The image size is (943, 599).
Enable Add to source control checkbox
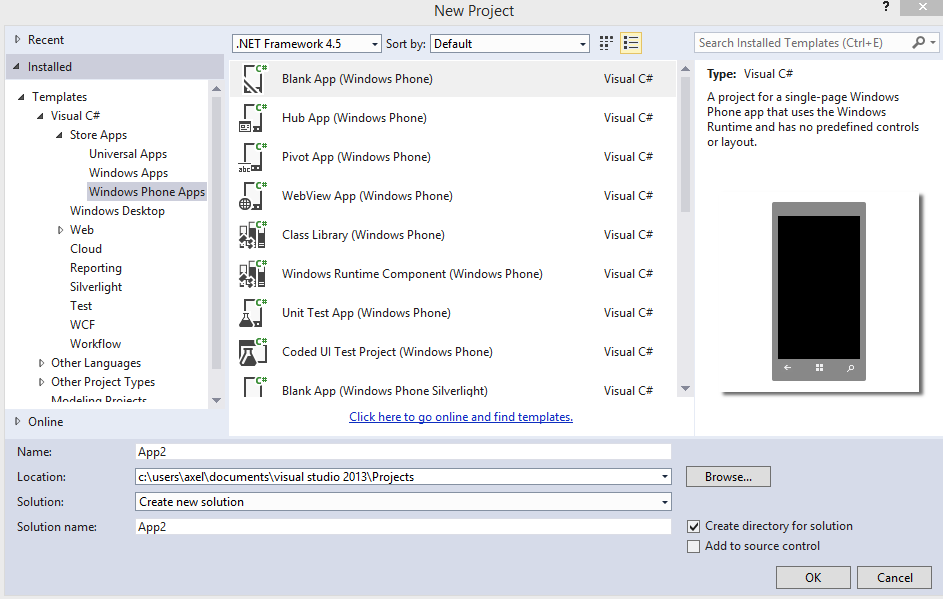(x=693, y=547)
